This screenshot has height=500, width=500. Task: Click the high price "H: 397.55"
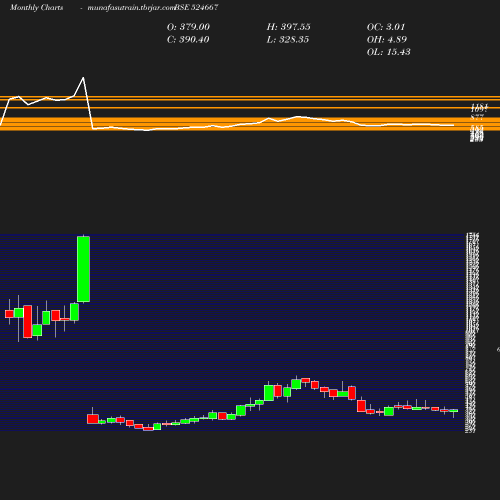click(x=289, y=27)
